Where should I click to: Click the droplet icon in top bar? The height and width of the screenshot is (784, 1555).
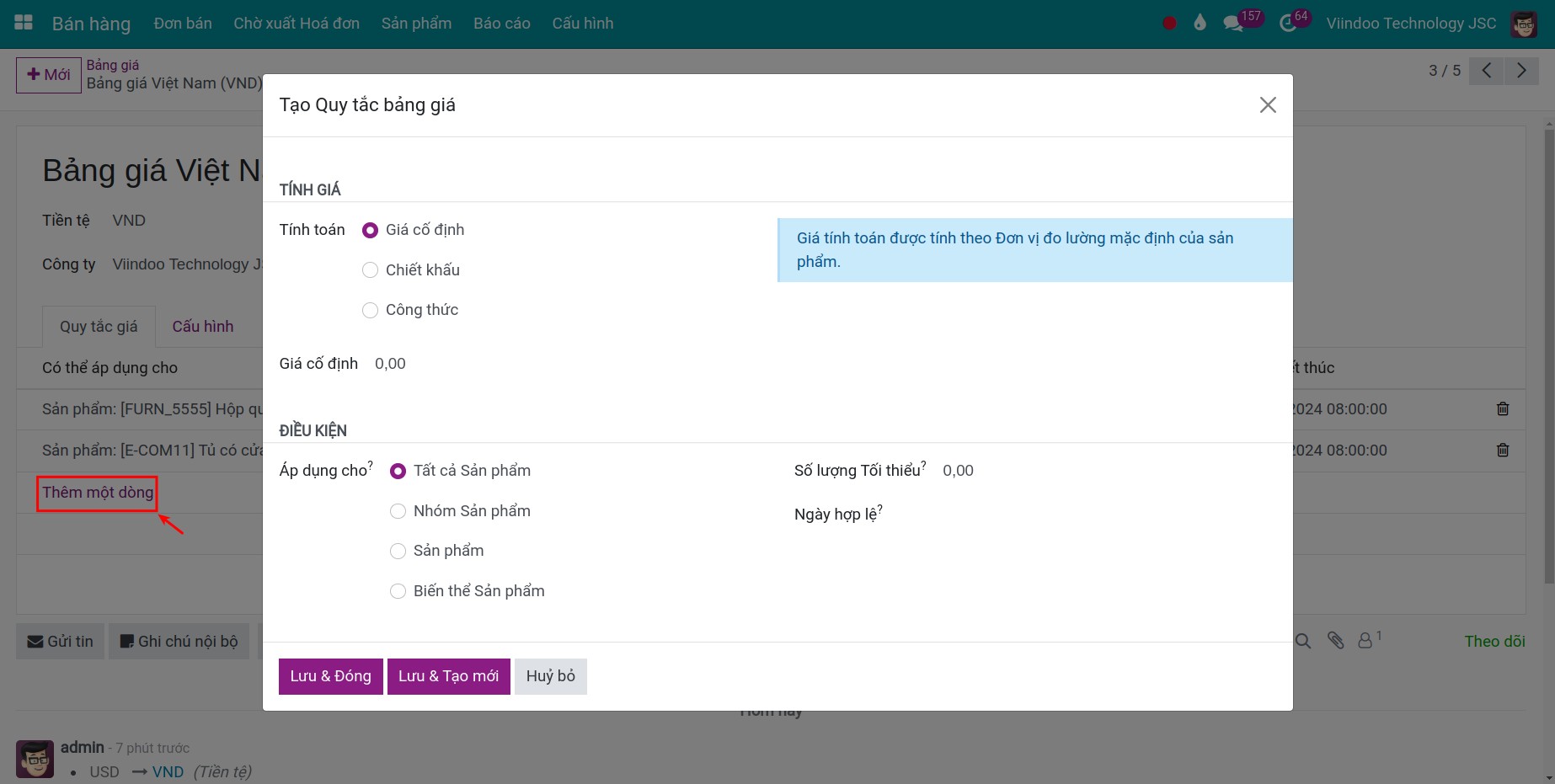[1200, 23]
